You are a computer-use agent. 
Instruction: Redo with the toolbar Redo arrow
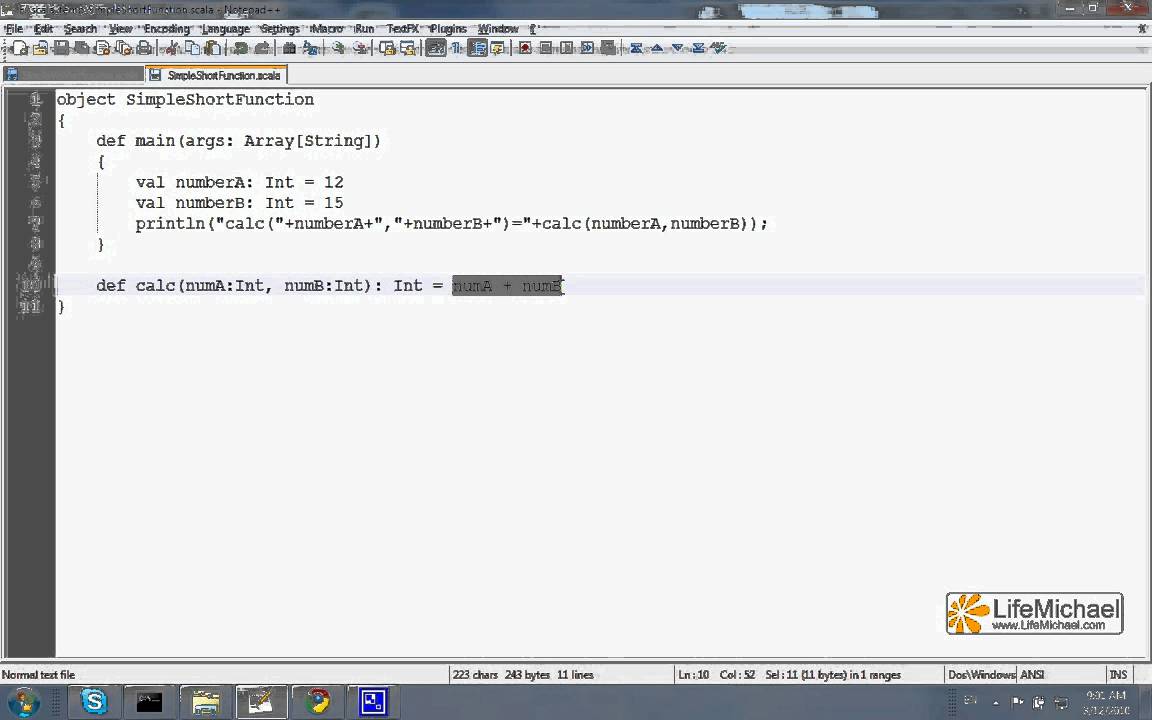pyautogui.click(x=261, y=48)
